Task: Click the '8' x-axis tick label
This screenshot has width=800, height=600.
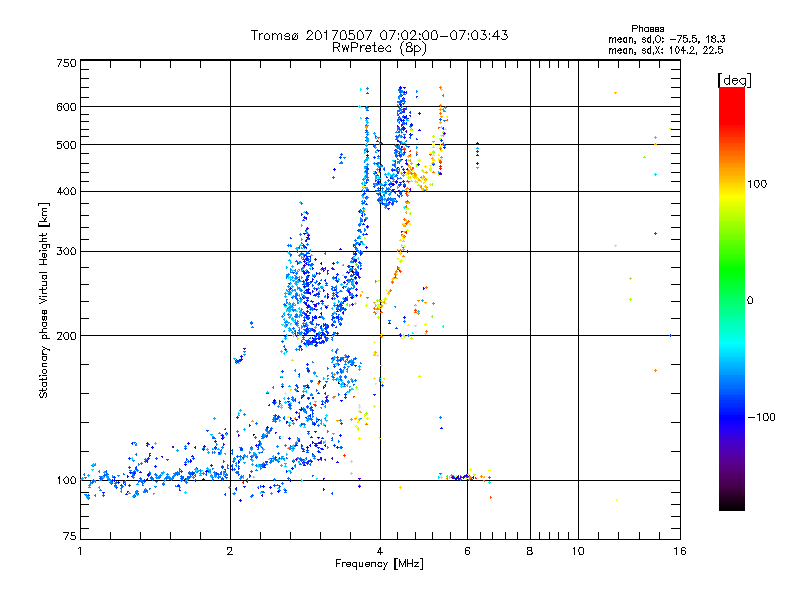Action: [x=530, y=551]
